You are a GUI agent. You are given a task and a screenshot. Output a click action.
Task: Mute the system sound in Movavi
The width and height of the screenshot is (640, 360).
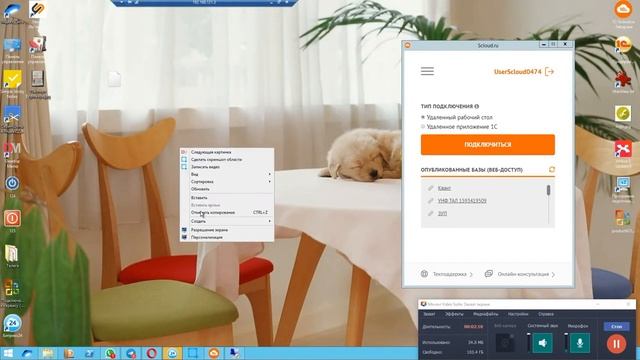(x=542, y=343)
